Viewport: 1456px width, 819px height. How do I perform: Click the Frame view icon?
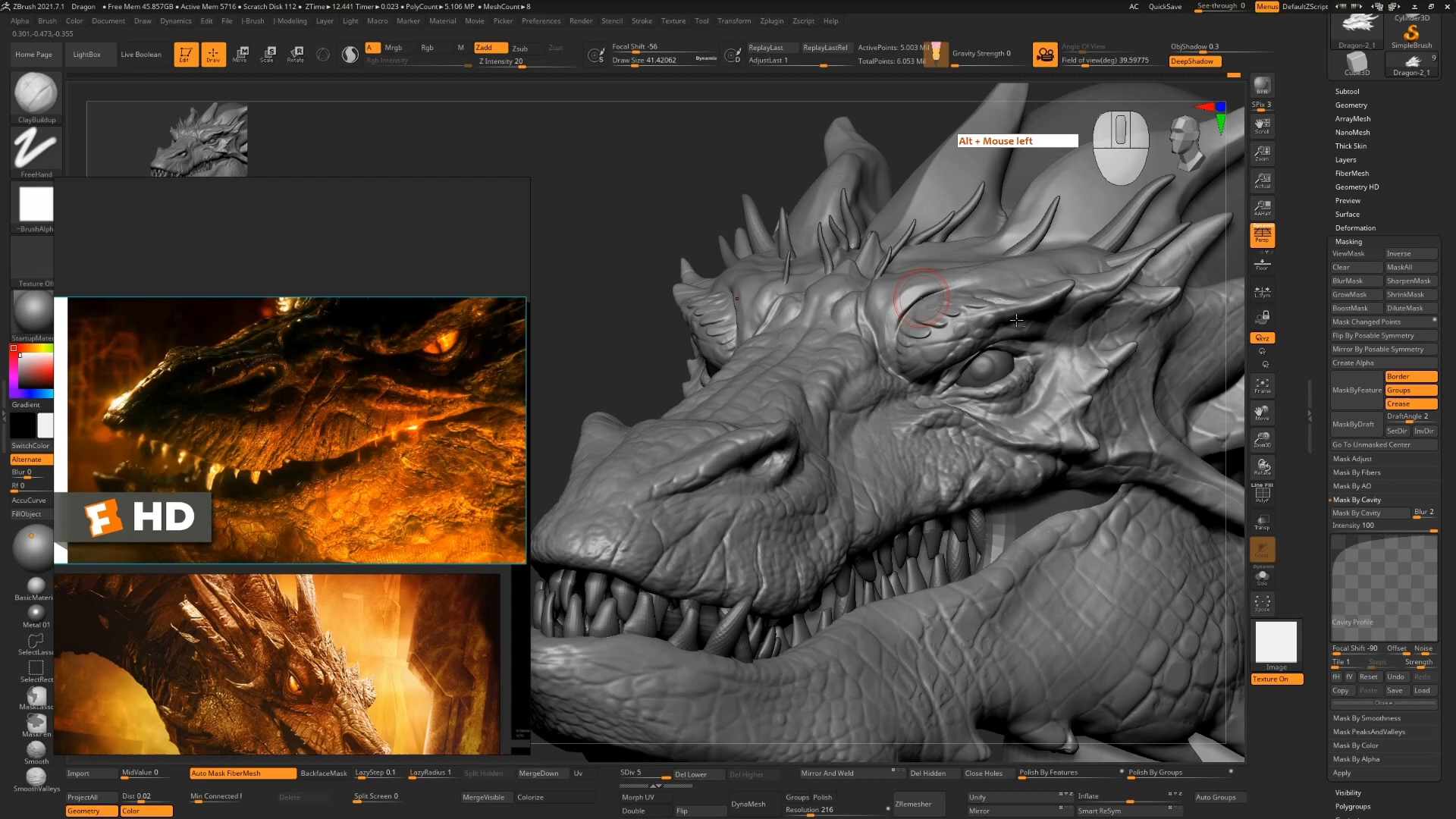click(x=1262, y=386)
